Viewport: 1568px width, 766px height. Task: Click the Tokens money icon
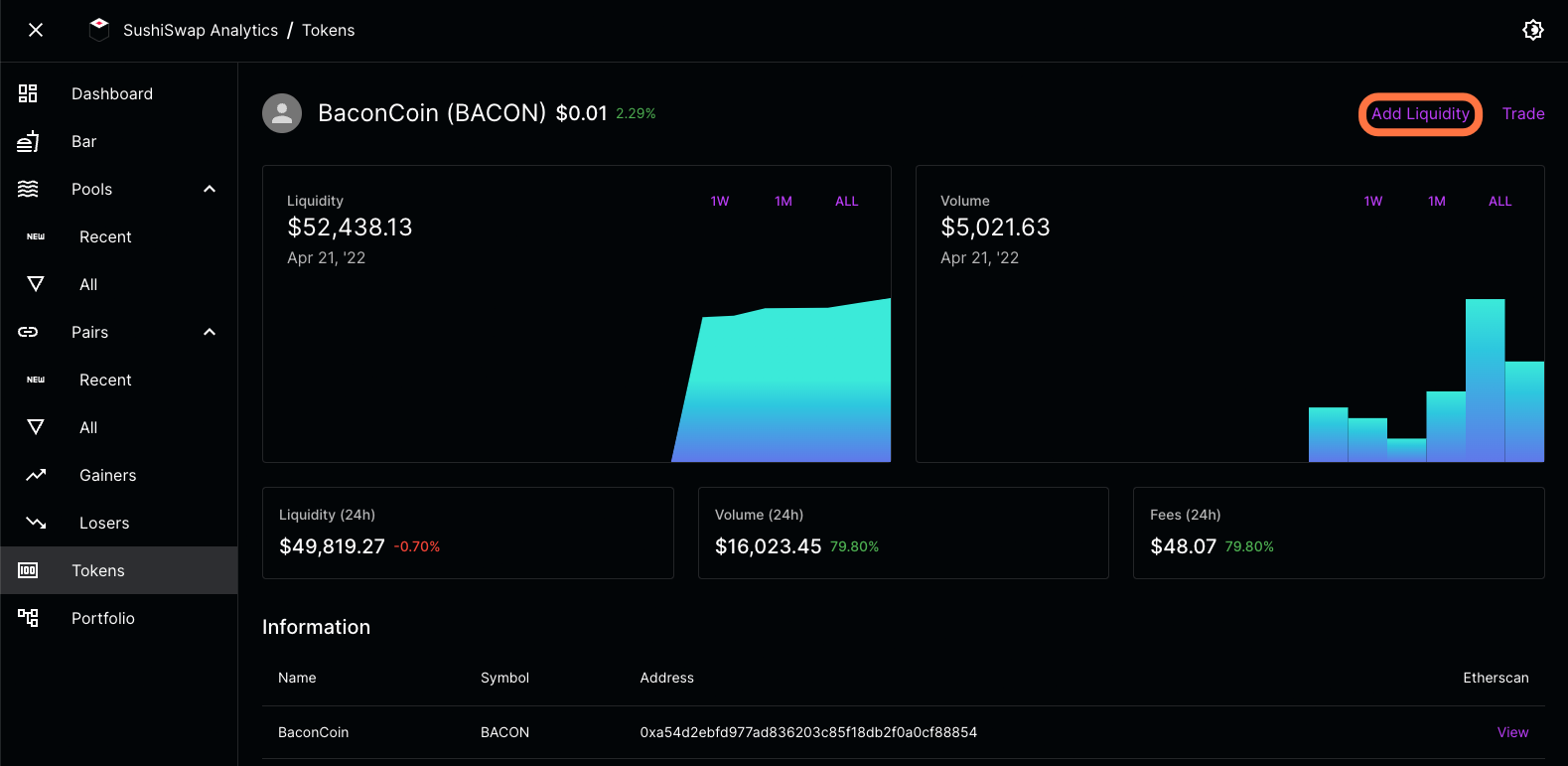tap(28, 570)
